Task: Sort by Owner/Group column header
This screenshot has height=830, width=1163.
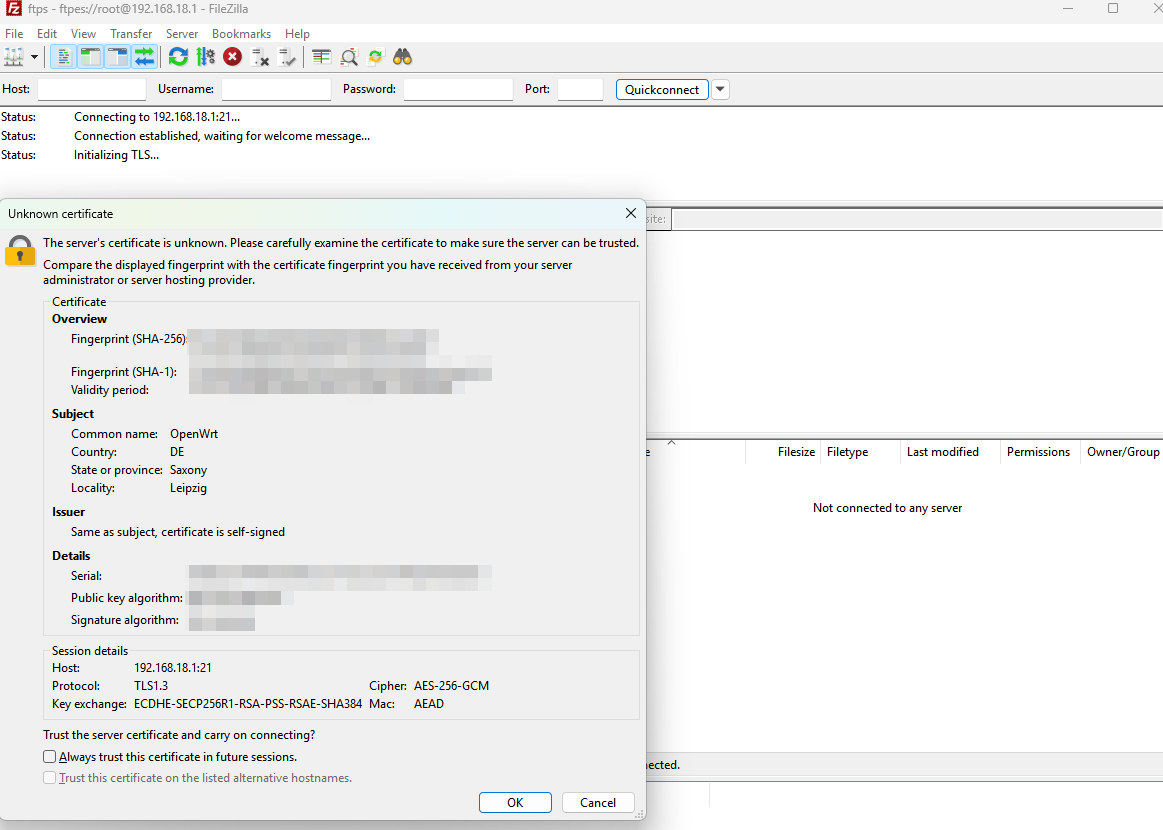Action: [x=1123, y=452]
